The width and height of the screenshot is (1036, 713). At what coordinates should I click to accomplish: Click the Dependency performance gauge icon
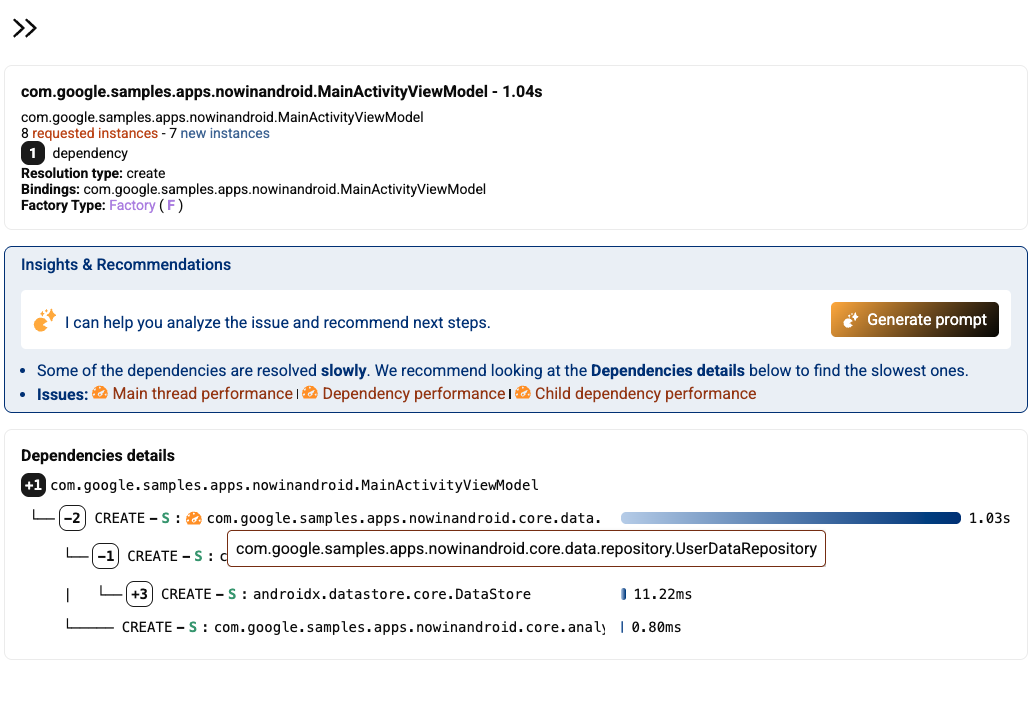(310, 394)
